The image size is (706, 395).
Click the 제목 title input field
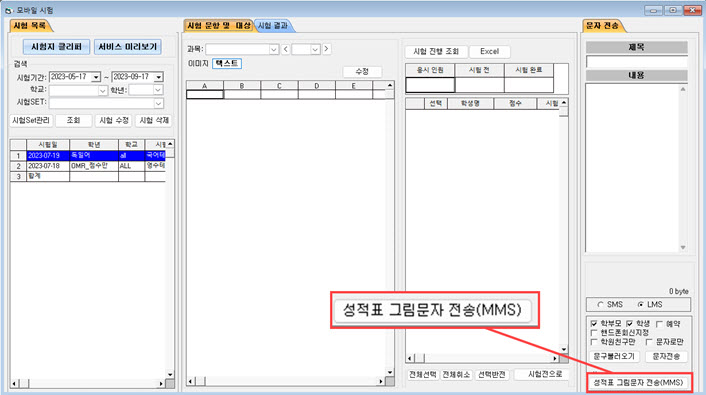(637, 62)
